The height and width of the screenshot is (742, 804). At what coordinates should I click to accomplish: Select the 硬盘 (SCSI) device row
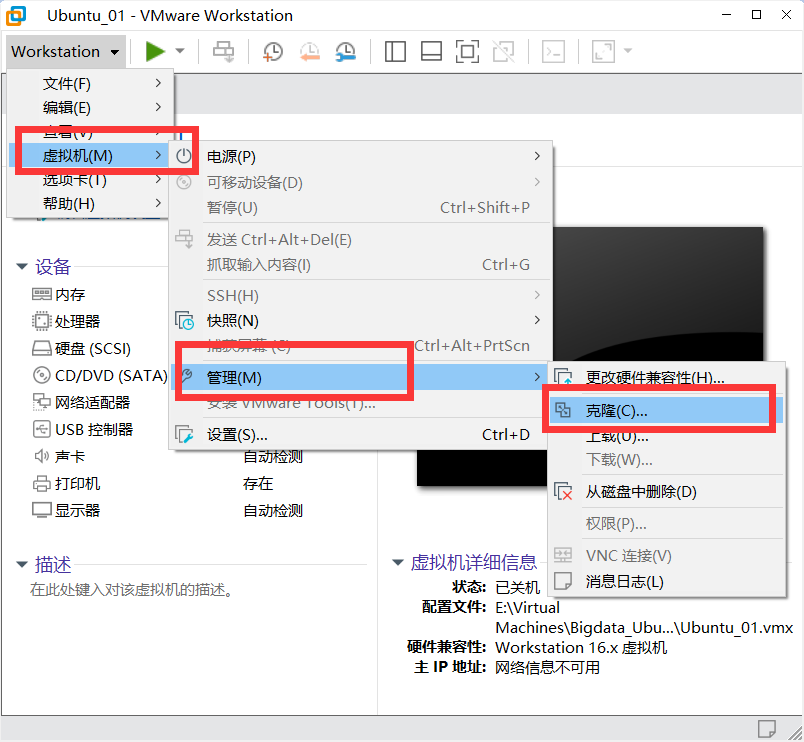click(81, 349)
